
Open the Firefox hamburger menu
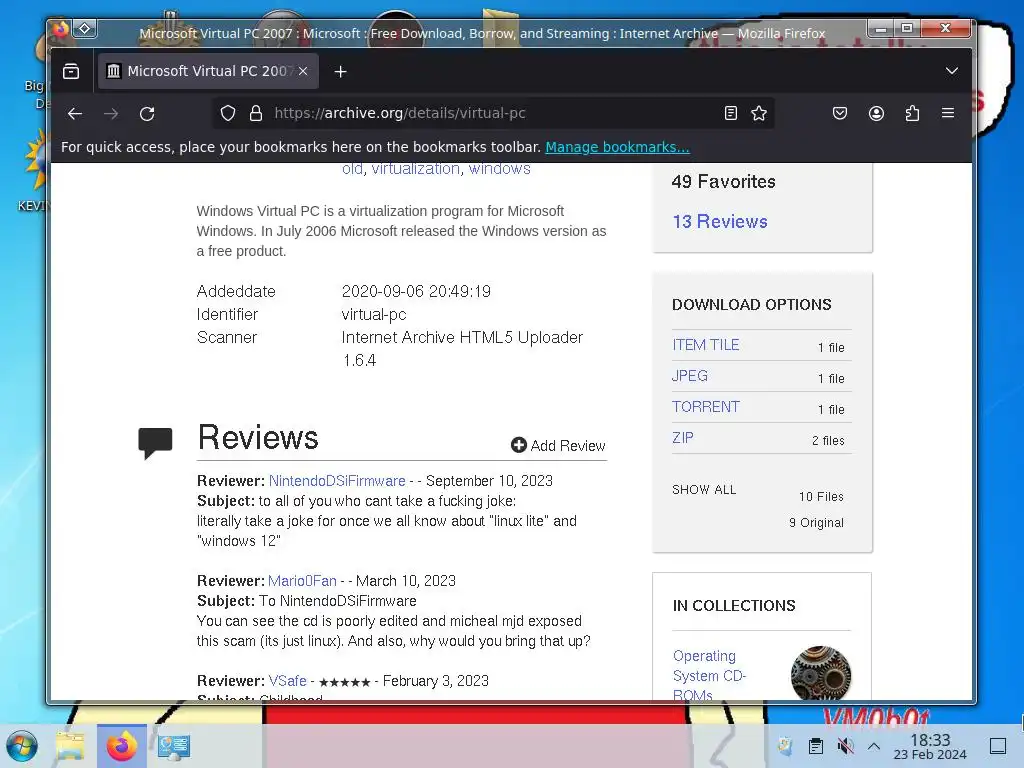pos(948,113)
